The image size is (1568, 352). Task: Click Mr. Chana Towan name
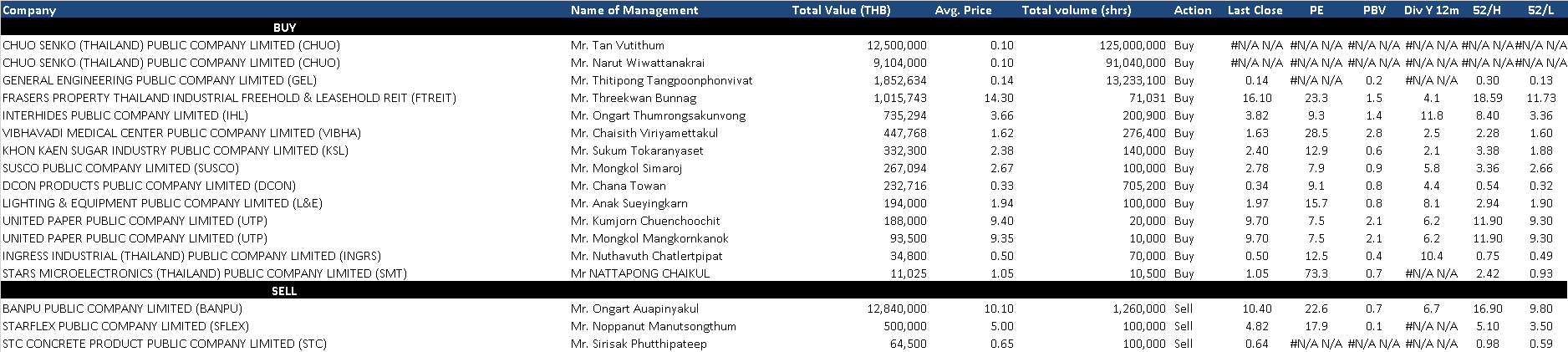click(618, 186)
